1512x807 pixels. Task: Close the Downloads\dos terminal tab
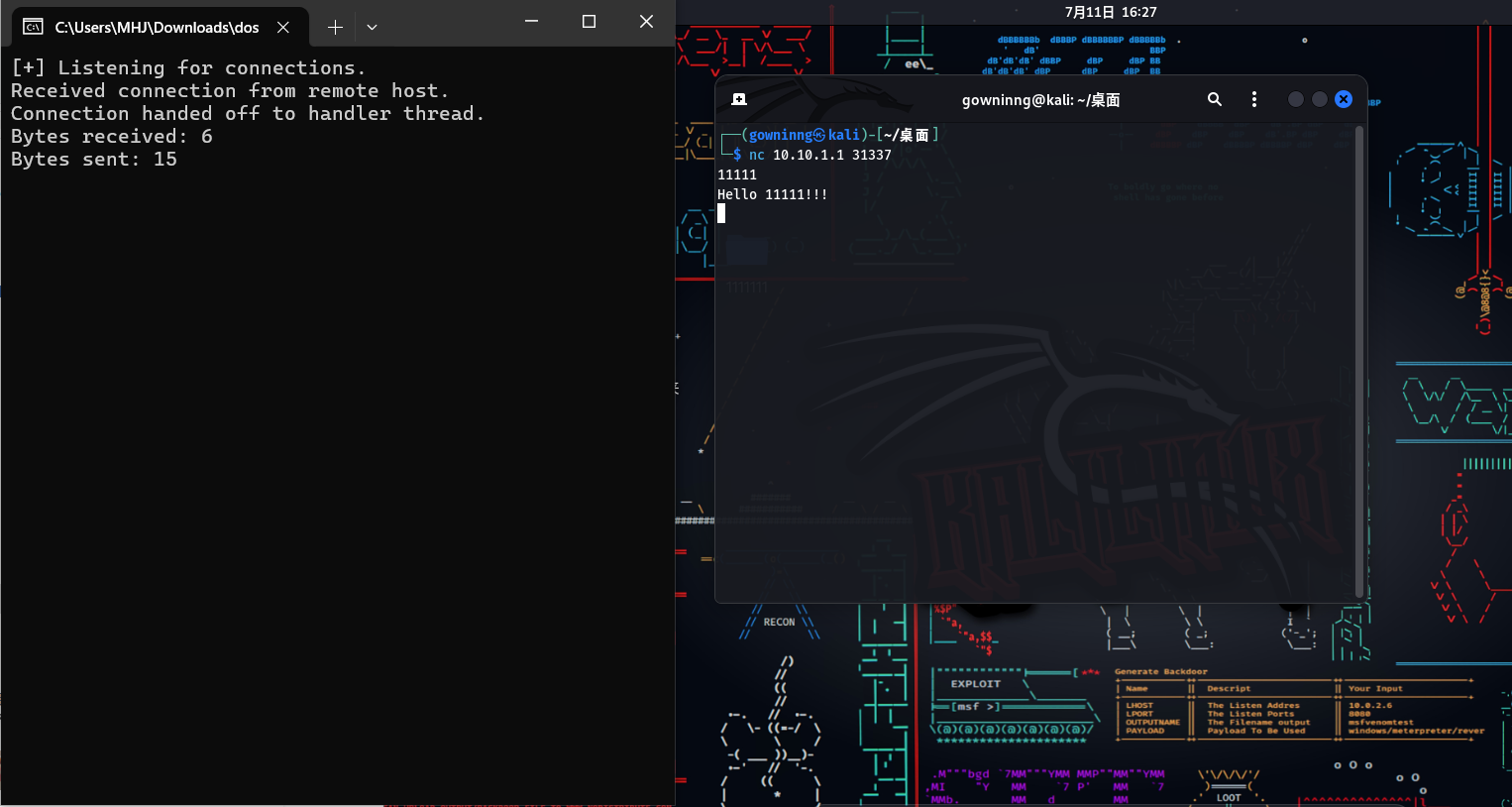coord(283,28)
